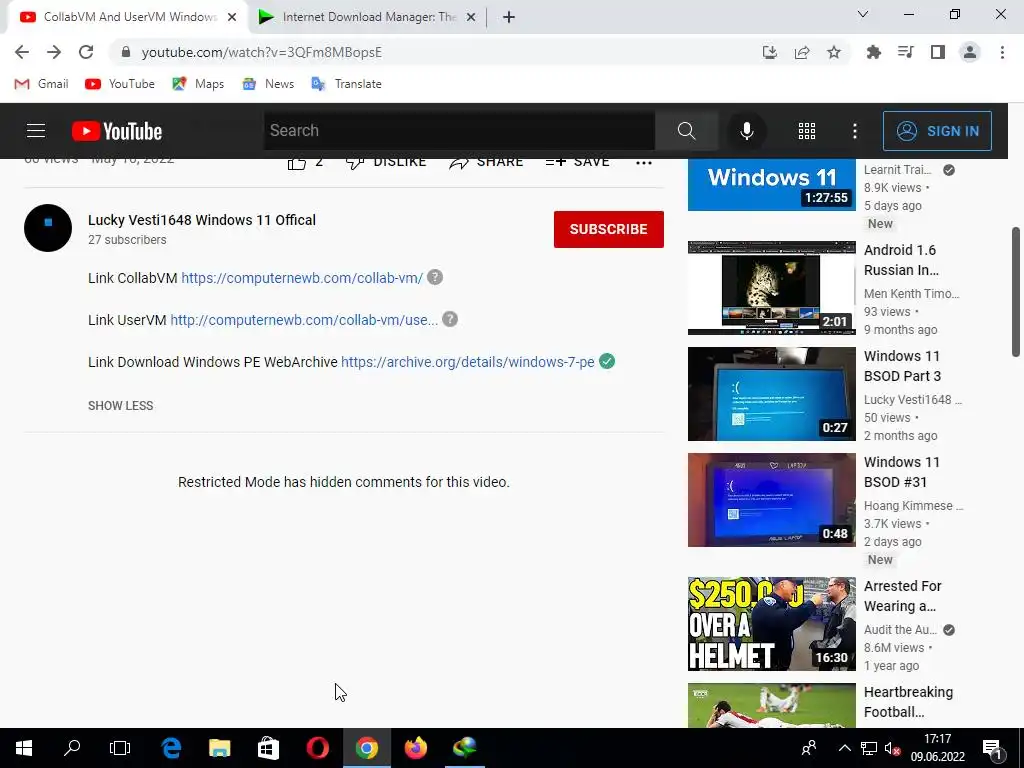1024x768 pixels.
Task: Open the Arrested For Wearing a... video title
Action: coord(903,596)
